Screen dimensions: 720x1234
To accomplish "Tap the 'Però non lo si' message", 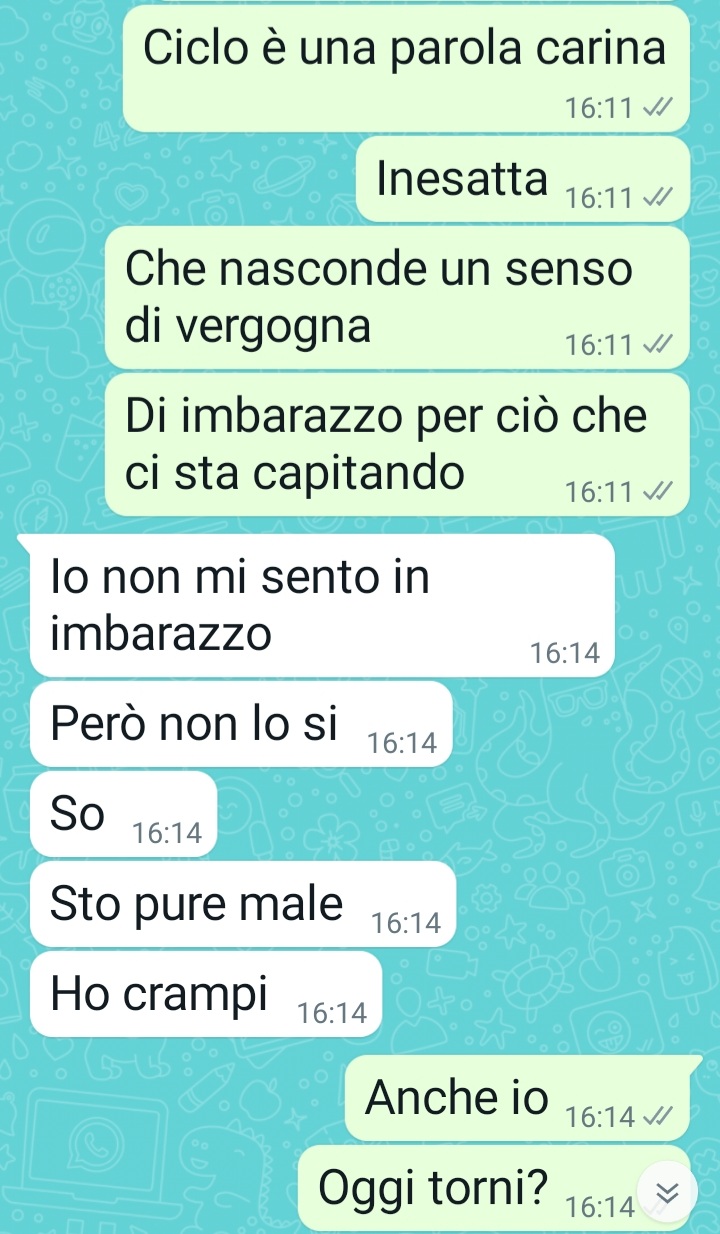I will (x=242, y=724).
